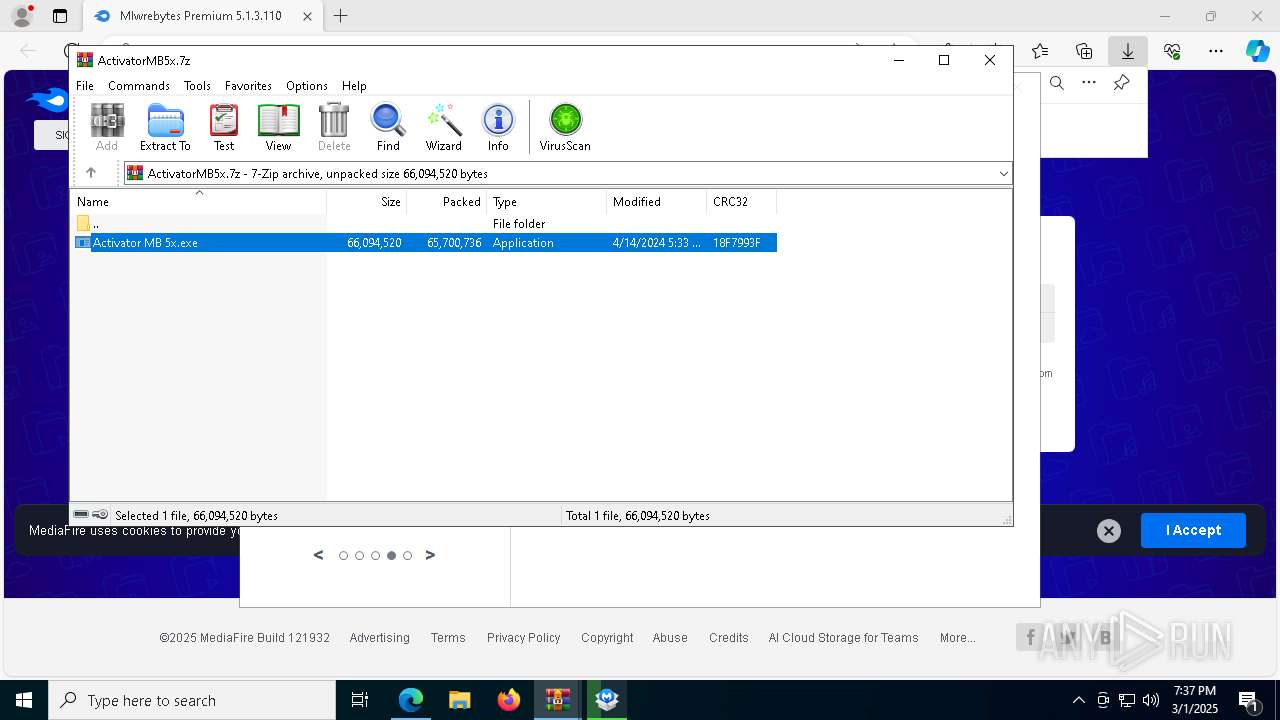Image resolution: width=1280 pixels, height=720 pixels.
Task: Open the Windows Start menu
Action: (24, 700)
